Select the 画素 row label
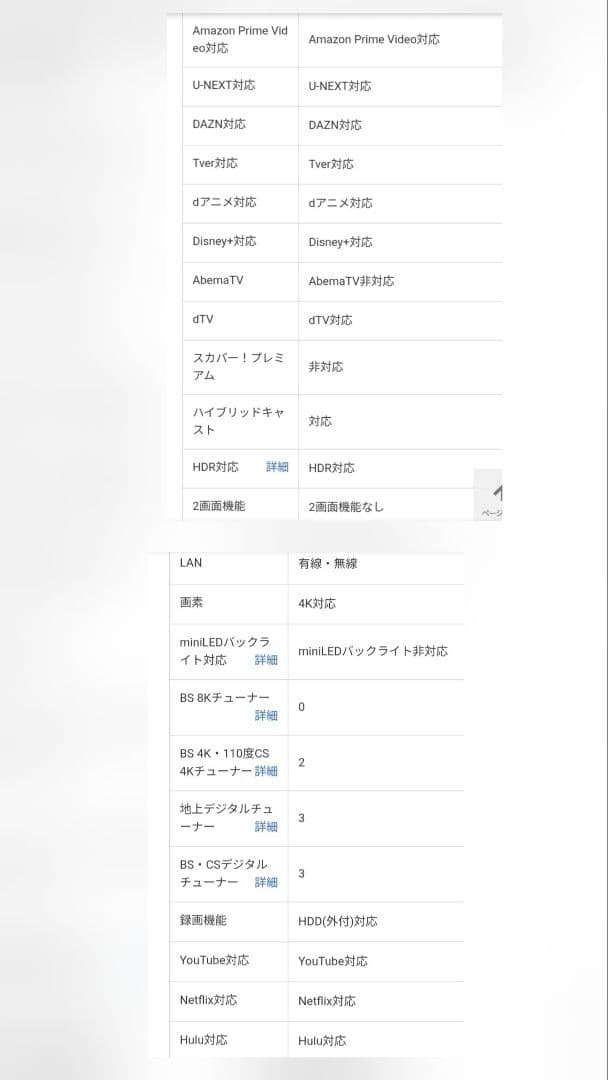 click(191, 603)
